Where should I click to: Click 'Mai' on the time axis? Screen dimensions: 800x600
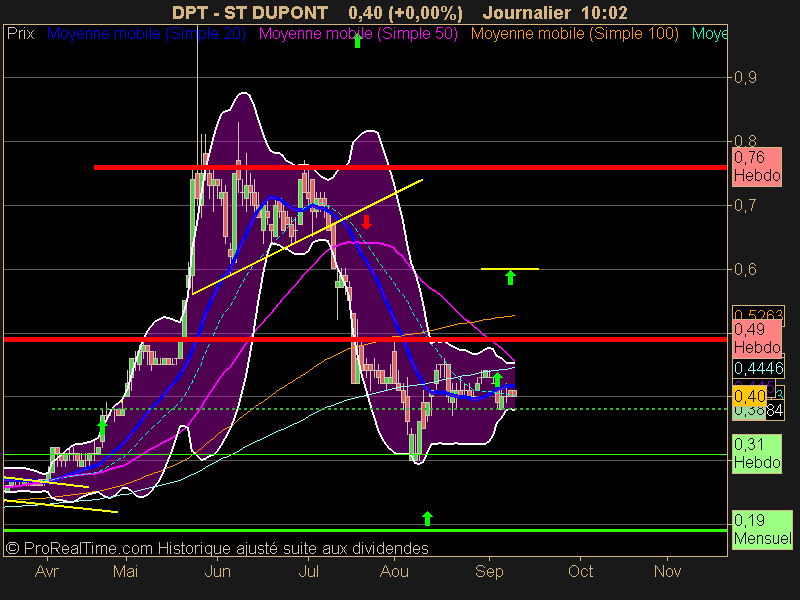pos(126,571)
